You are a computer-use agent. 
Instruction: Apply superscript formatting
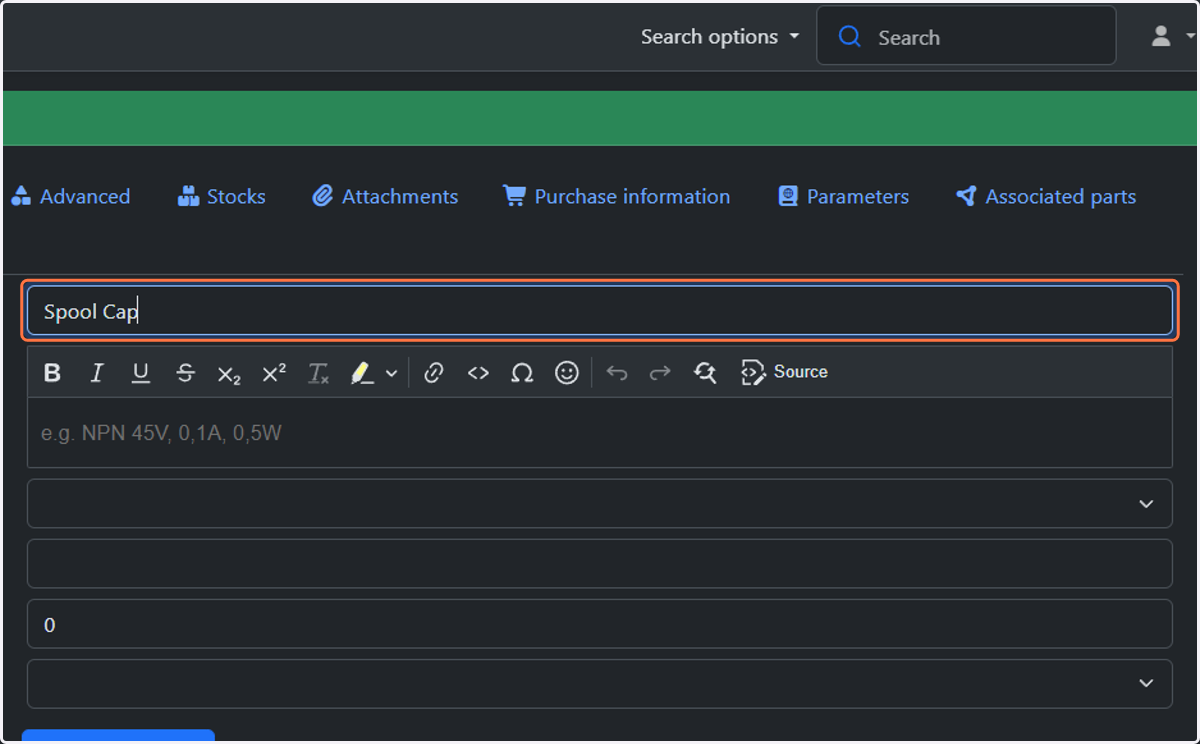click(273, 373)
